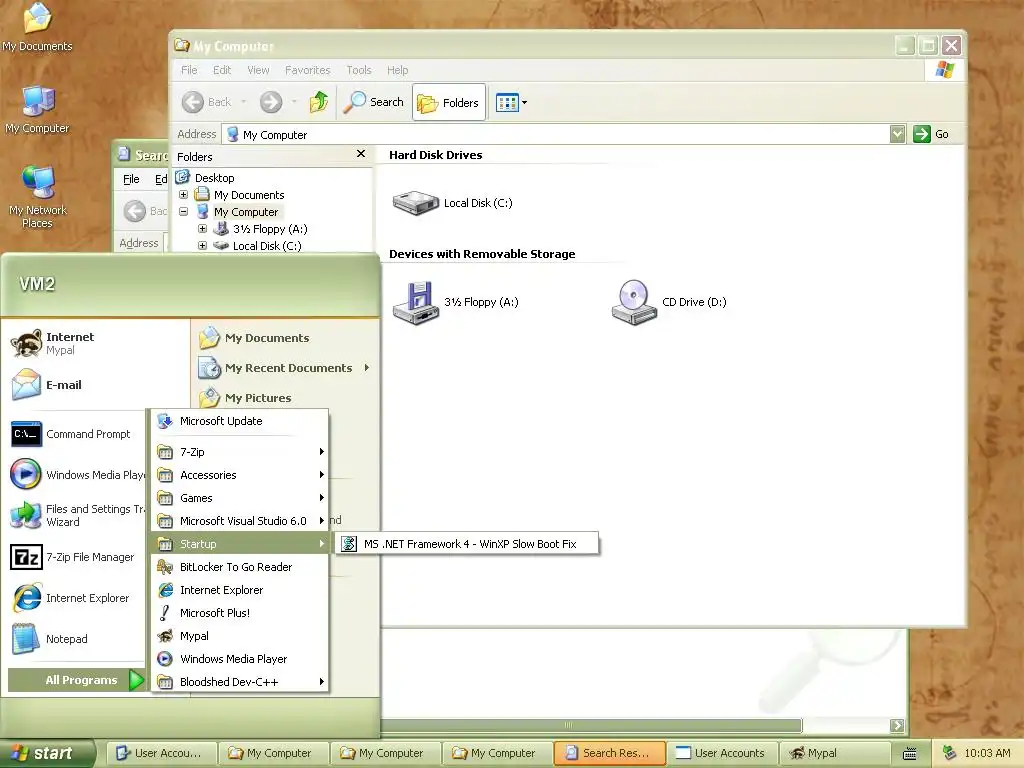Click the Go button
This screenshot has width=1024, height=768.
931,134
